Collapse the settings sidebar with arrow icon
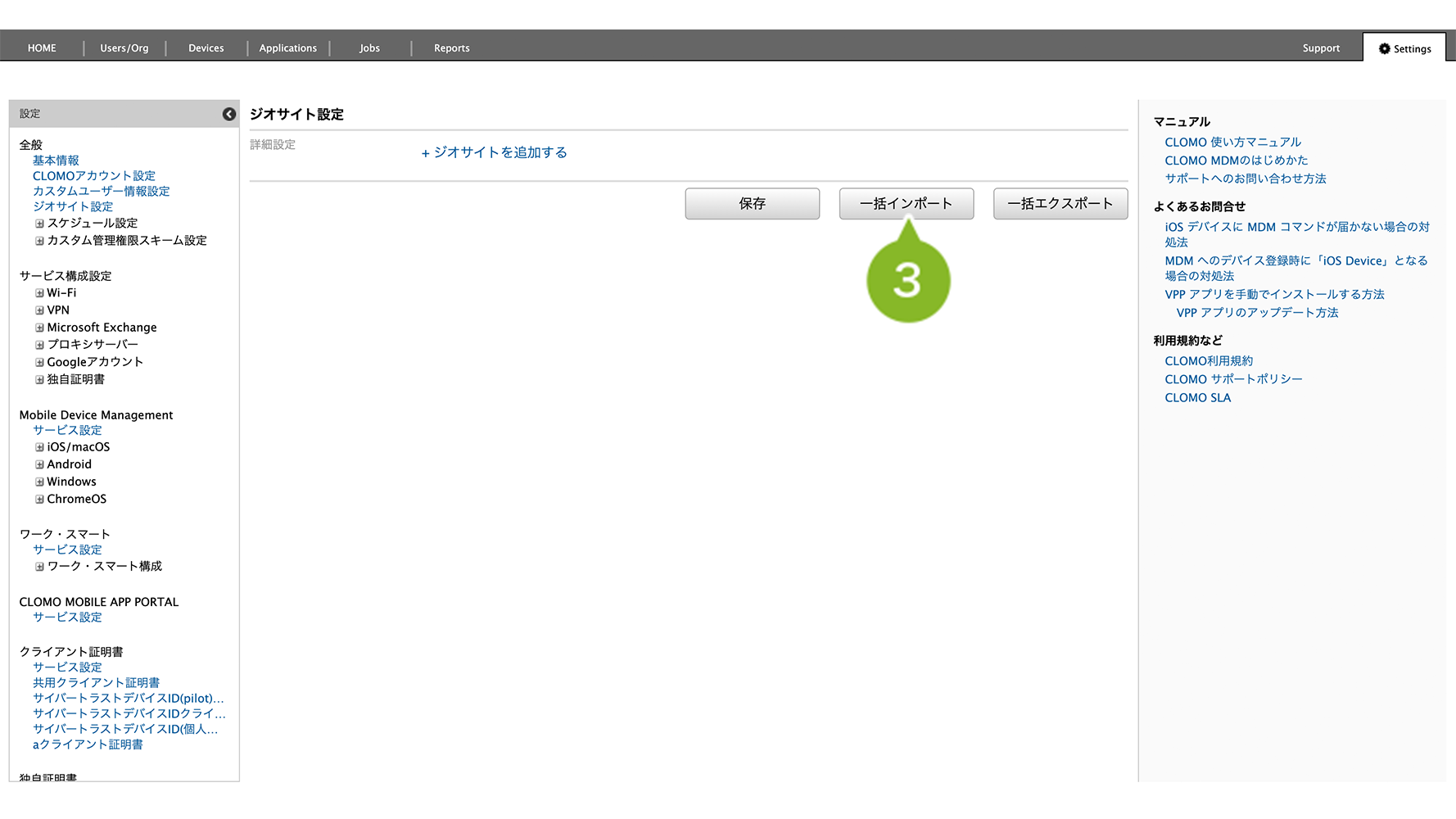Image resolution: width=1456 pixels, height=819 pixels. 229,115
